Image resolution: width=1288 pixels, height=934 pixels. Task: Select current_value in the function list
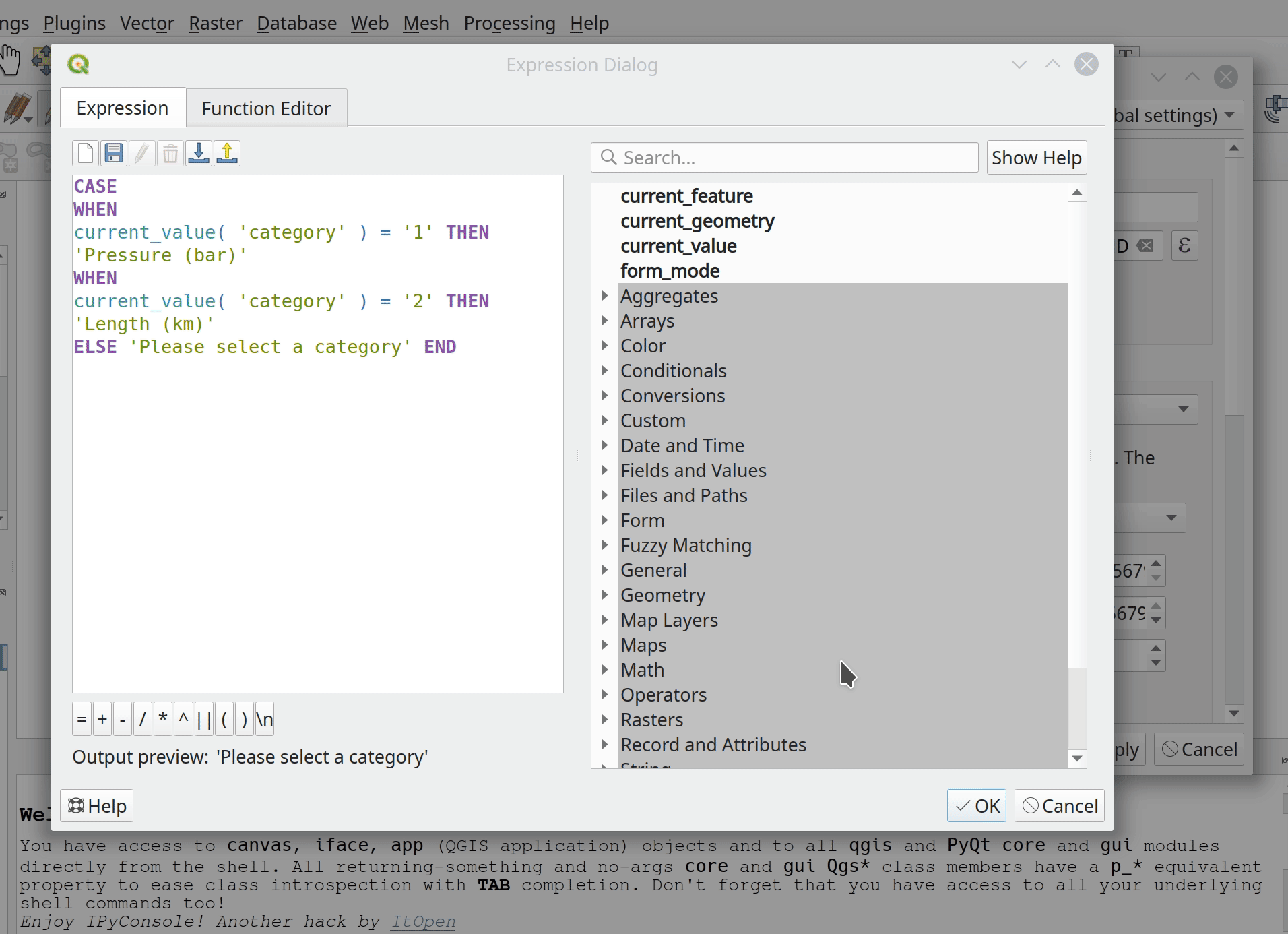coord(678,246)
